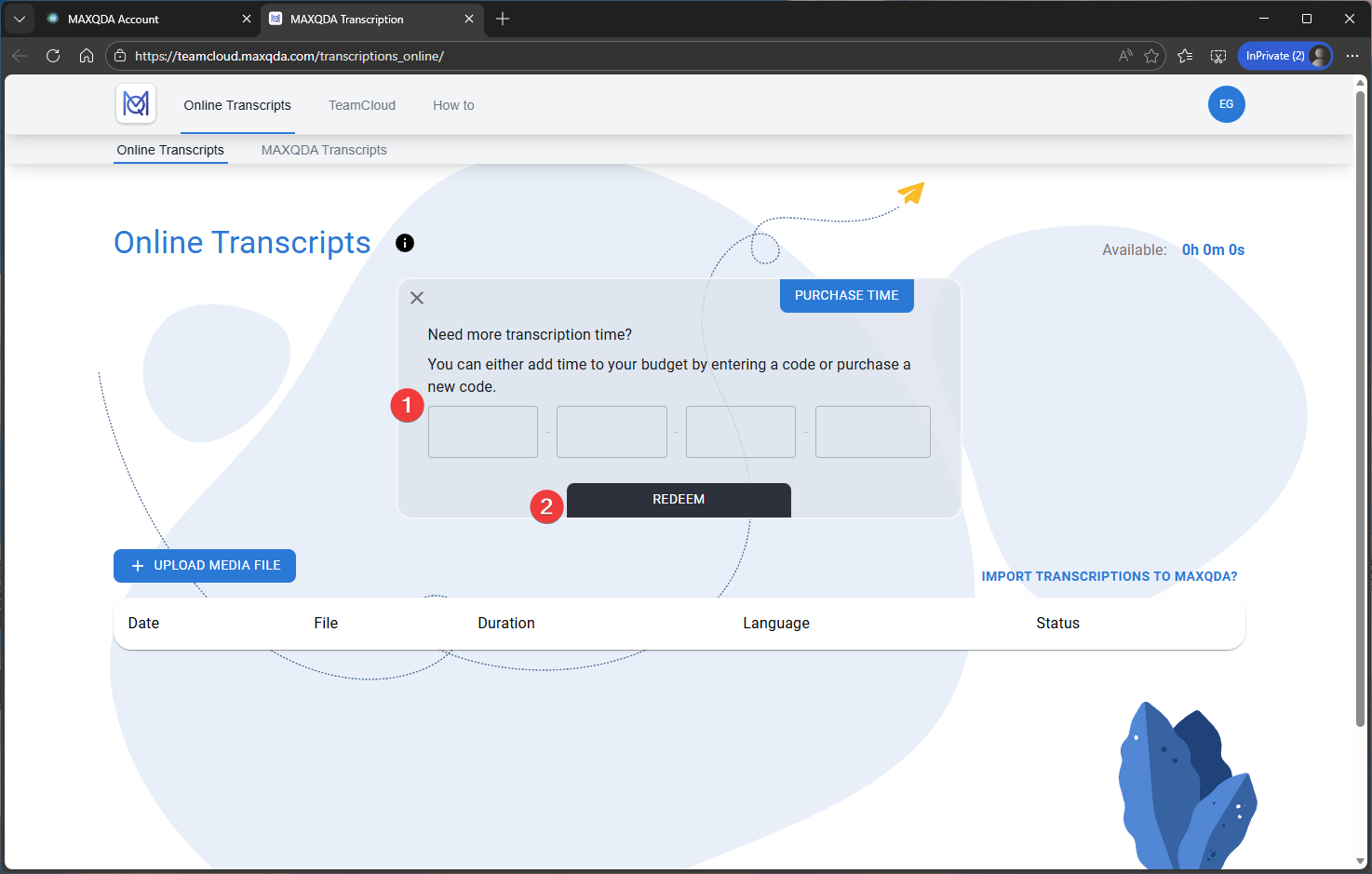This screenshot has height=874, width=1372.
Task: Focus the first code input field
Action: point(483,432)
